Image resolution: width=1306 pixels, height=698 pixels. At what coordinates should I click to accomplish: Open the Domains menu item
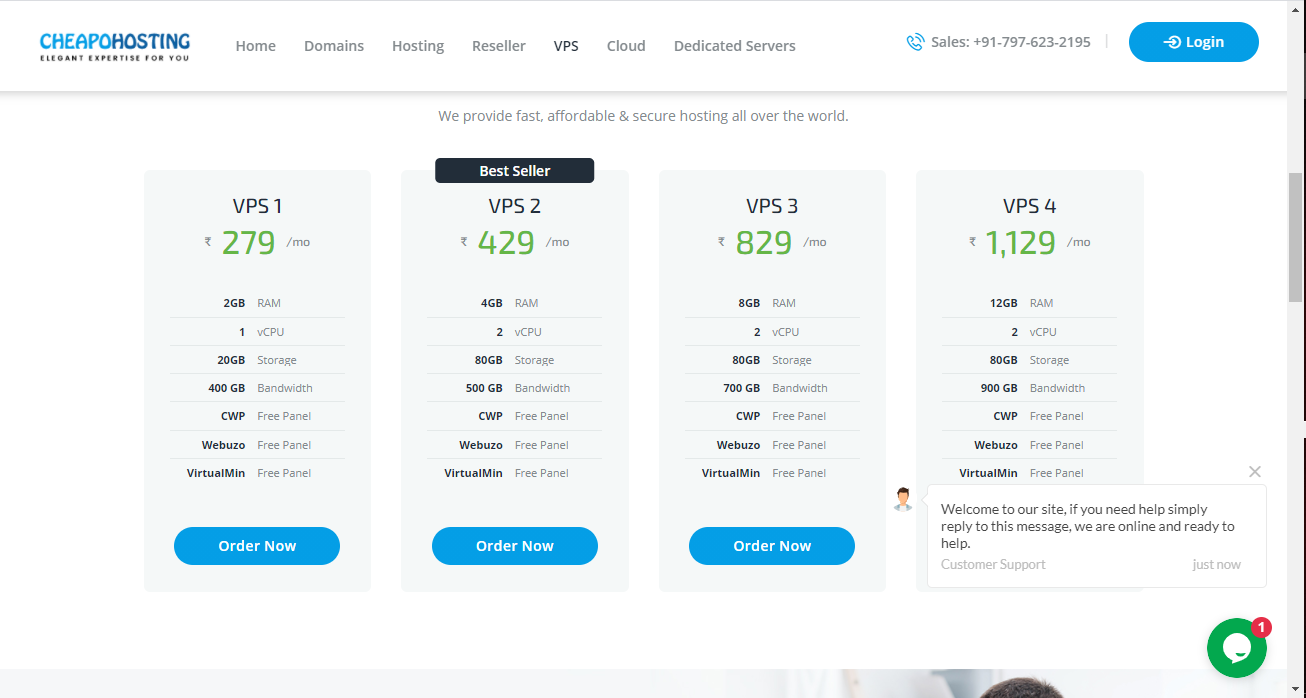click(334, 46)
